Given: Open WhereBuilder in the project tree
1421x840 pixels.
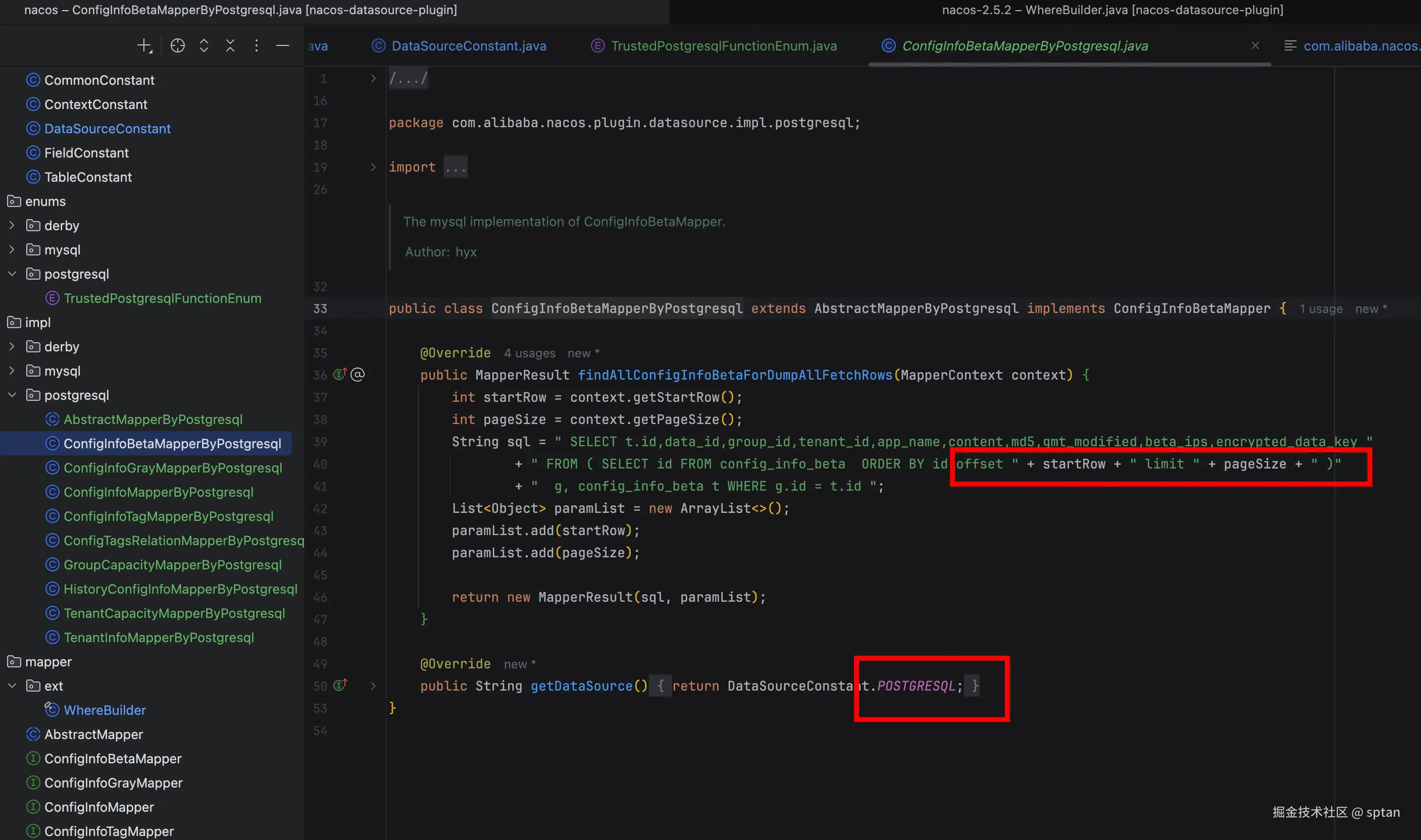Looking at the screenshot, I should [x=104, y=710].
